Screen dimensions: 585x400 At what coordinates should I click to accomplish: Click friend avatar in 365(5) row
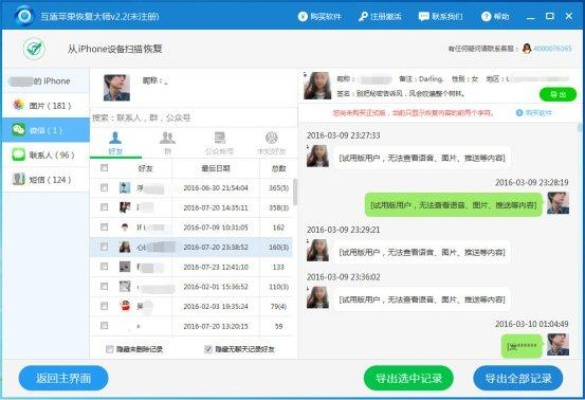125,188
